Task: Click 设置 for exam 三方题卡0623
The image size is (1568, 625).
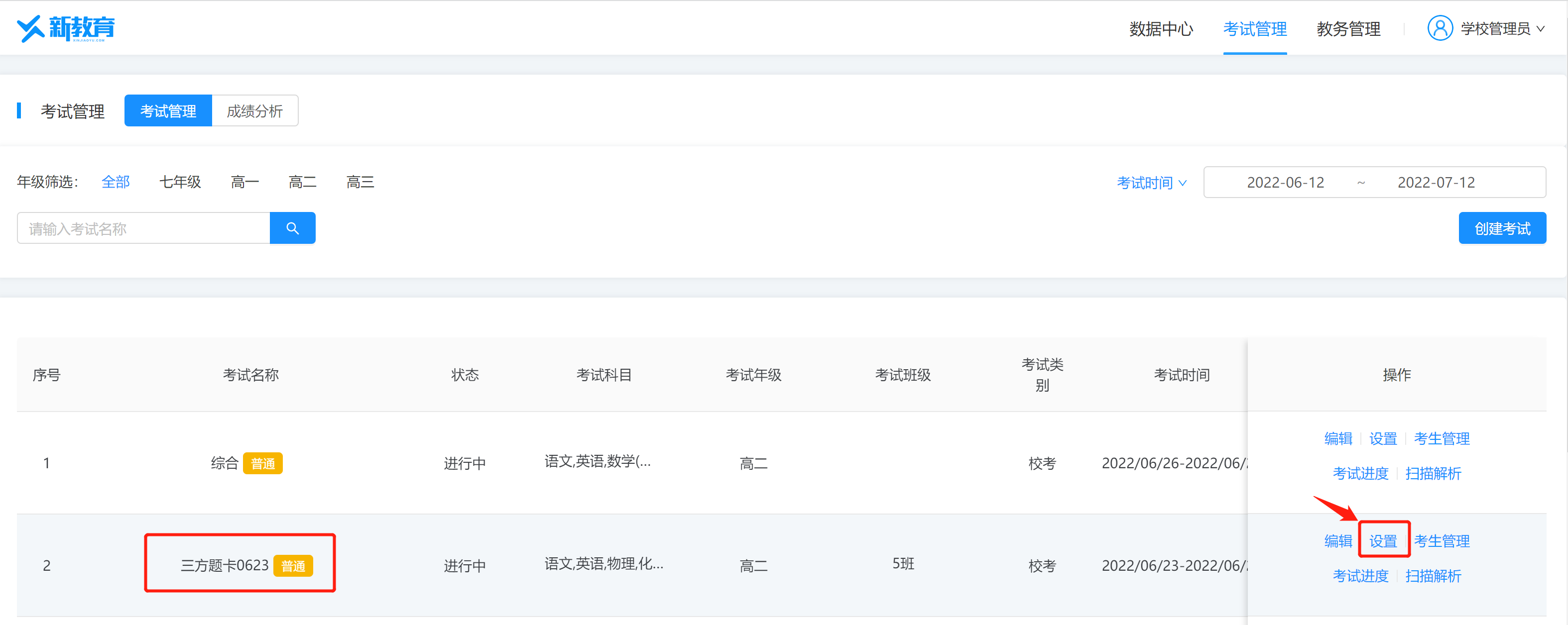Action: (1383, 540)
